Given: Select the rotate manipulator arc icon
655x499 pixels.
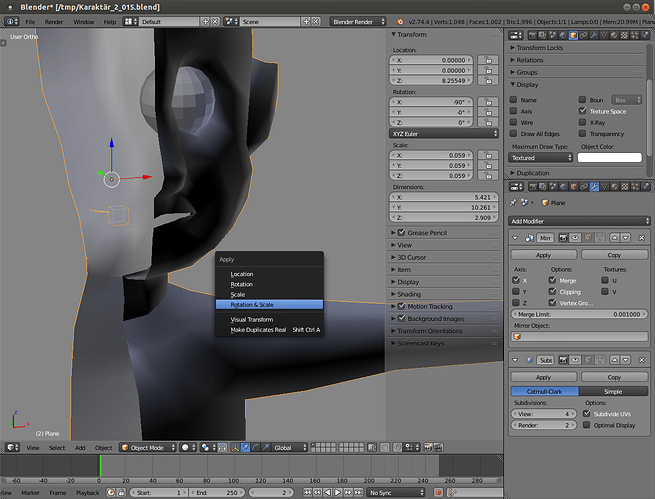Looking at the screenshot, I should click(255, 447).
